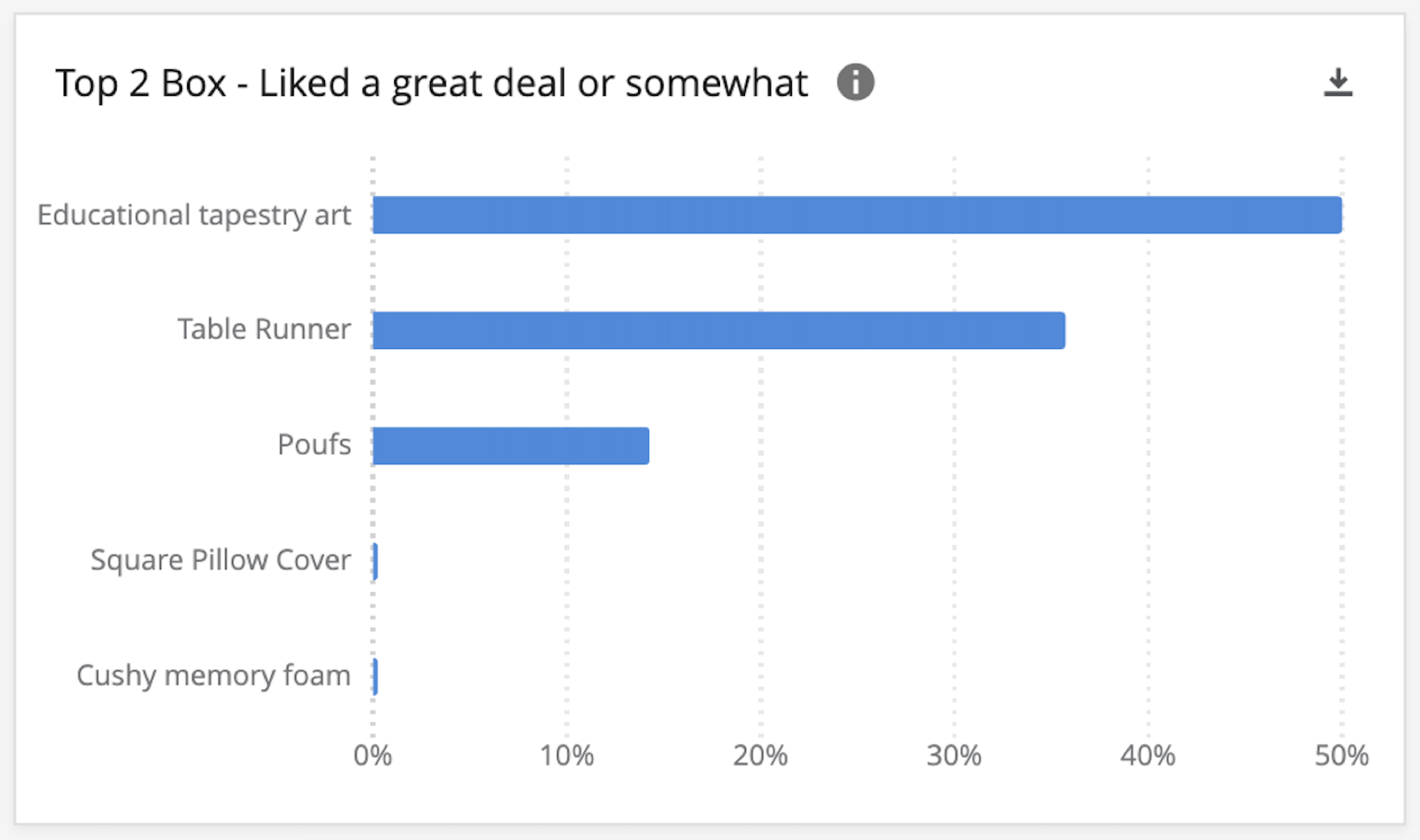Viewport: 1420px width, 840px height.
Task: Click the chart title text
Action: (x=431, y=82)
